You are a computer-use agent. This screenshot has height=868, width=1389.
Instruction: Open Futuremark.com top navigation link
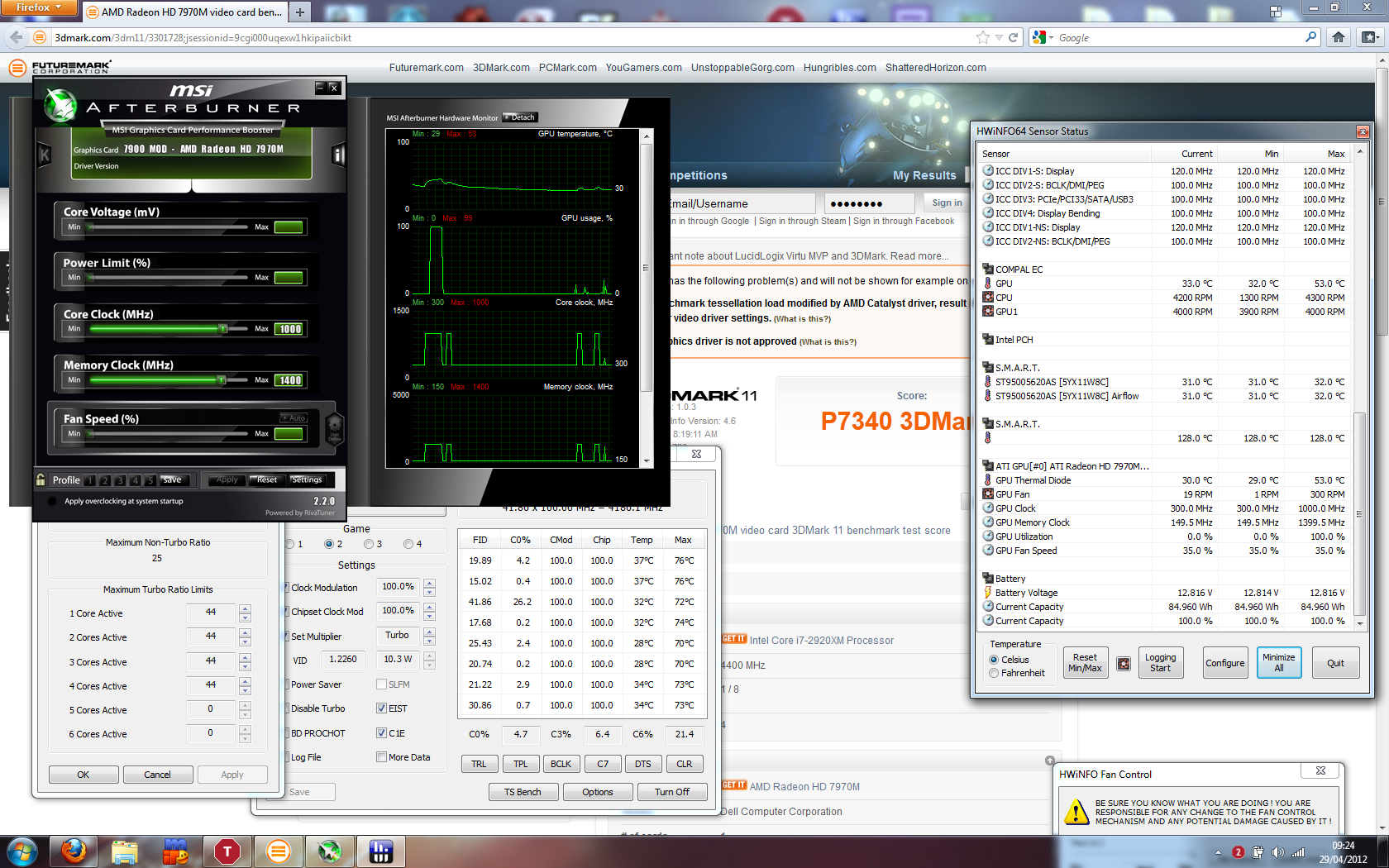tap(427, 68)
